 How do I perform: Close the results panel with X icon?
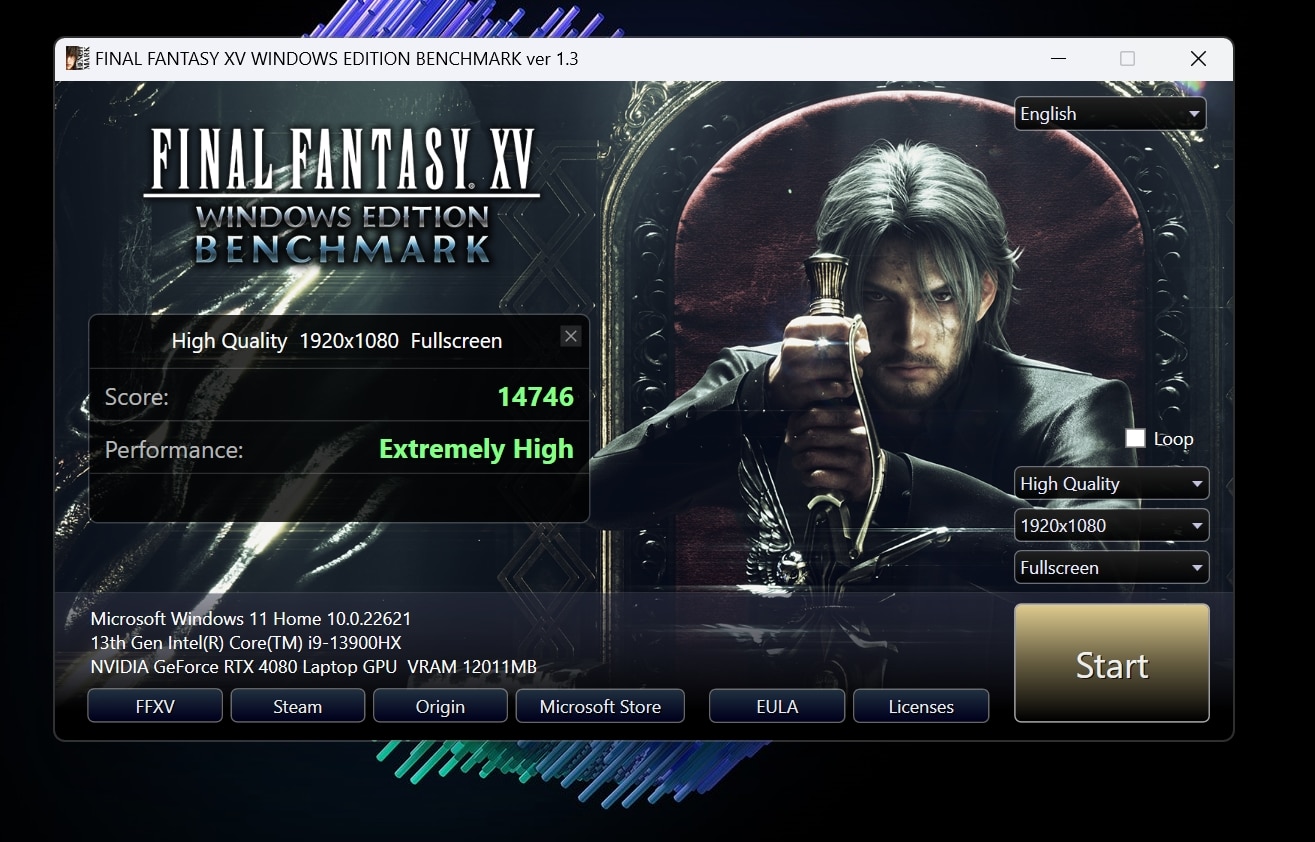570,336
